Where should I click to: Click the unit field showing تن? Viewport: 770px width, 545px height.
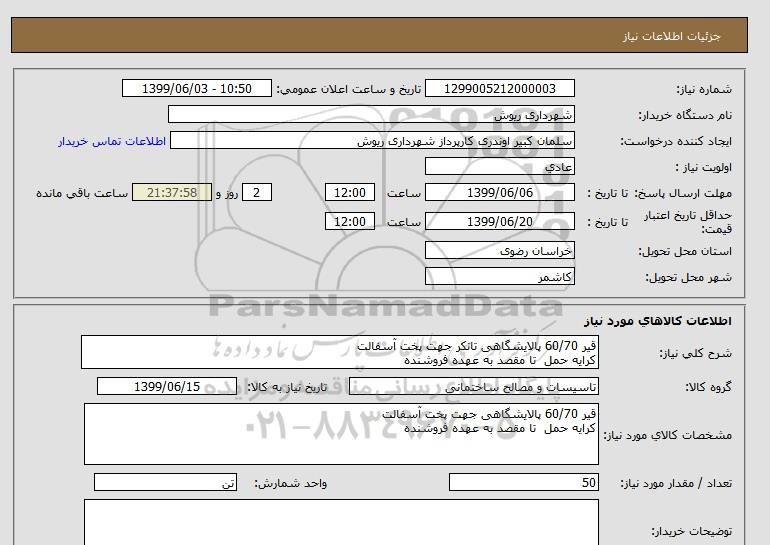(x=165, y=482)
